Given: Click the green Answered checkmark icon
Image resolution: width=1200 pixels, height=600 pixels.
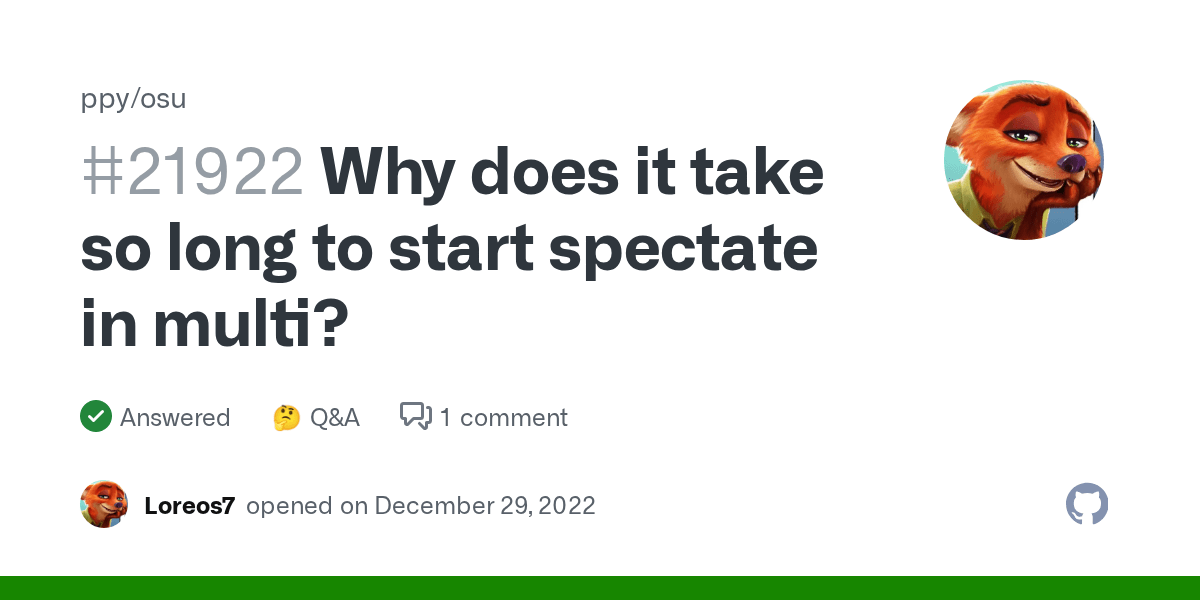Looking at the screenshot, I should click(x=96, y=416).
